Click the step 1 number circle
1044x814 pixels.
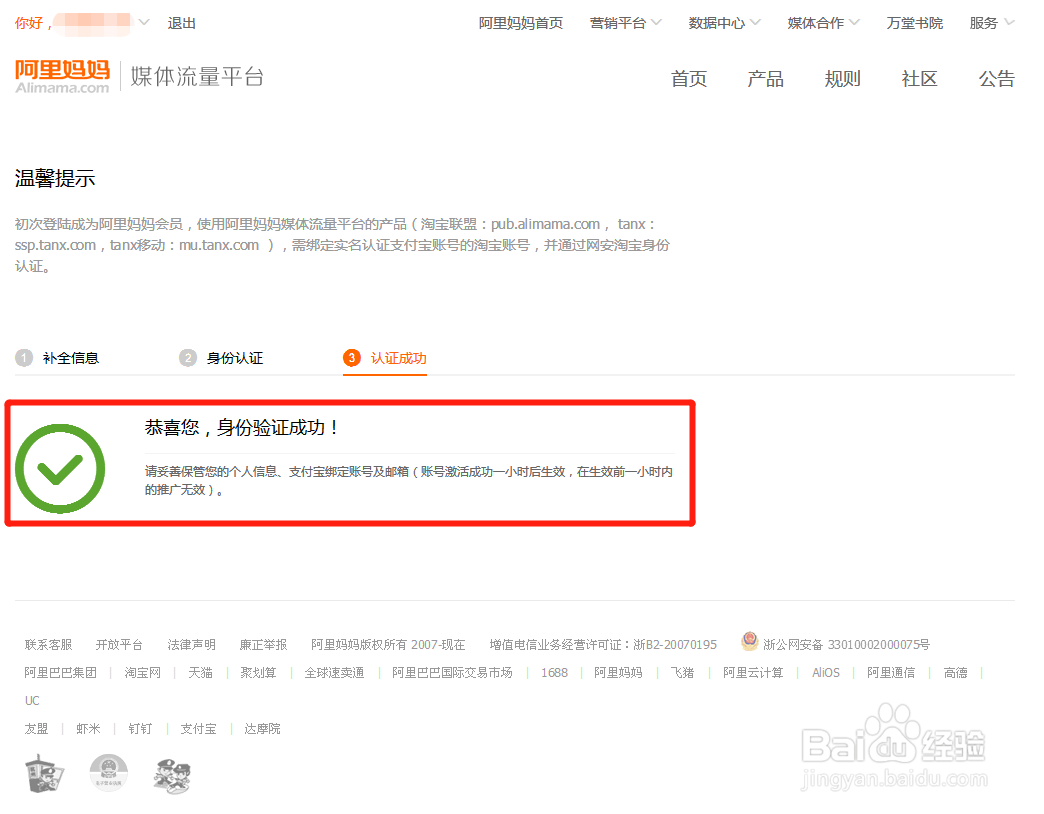pos(24,358)
